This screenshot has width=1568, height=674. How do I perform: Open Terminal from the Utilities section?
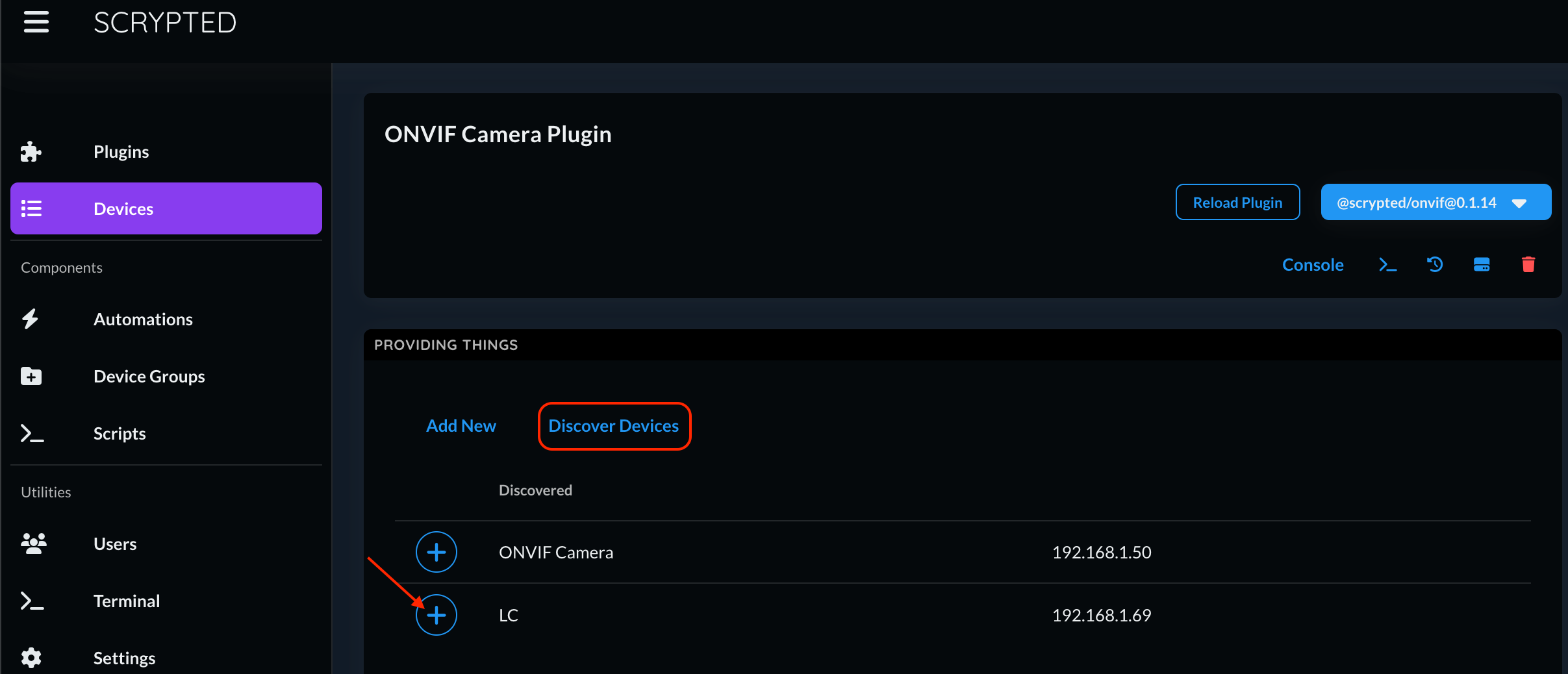127,601
